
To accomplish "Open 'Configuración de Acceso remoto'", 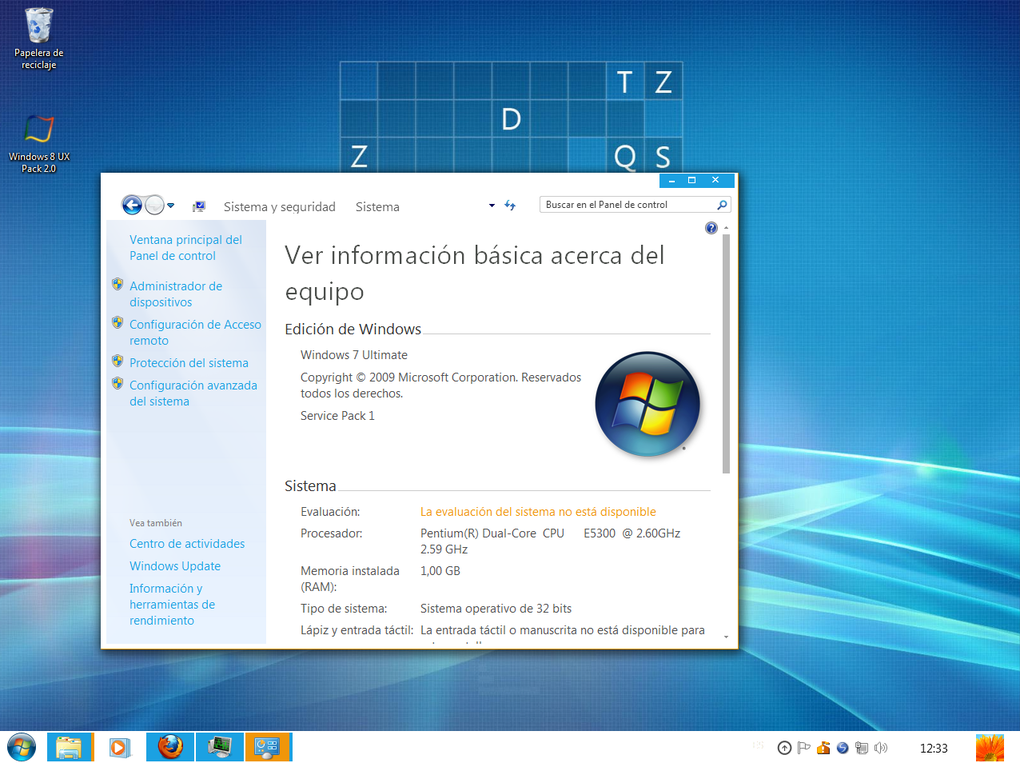I will pyautogui.click(x=195, y=332).
